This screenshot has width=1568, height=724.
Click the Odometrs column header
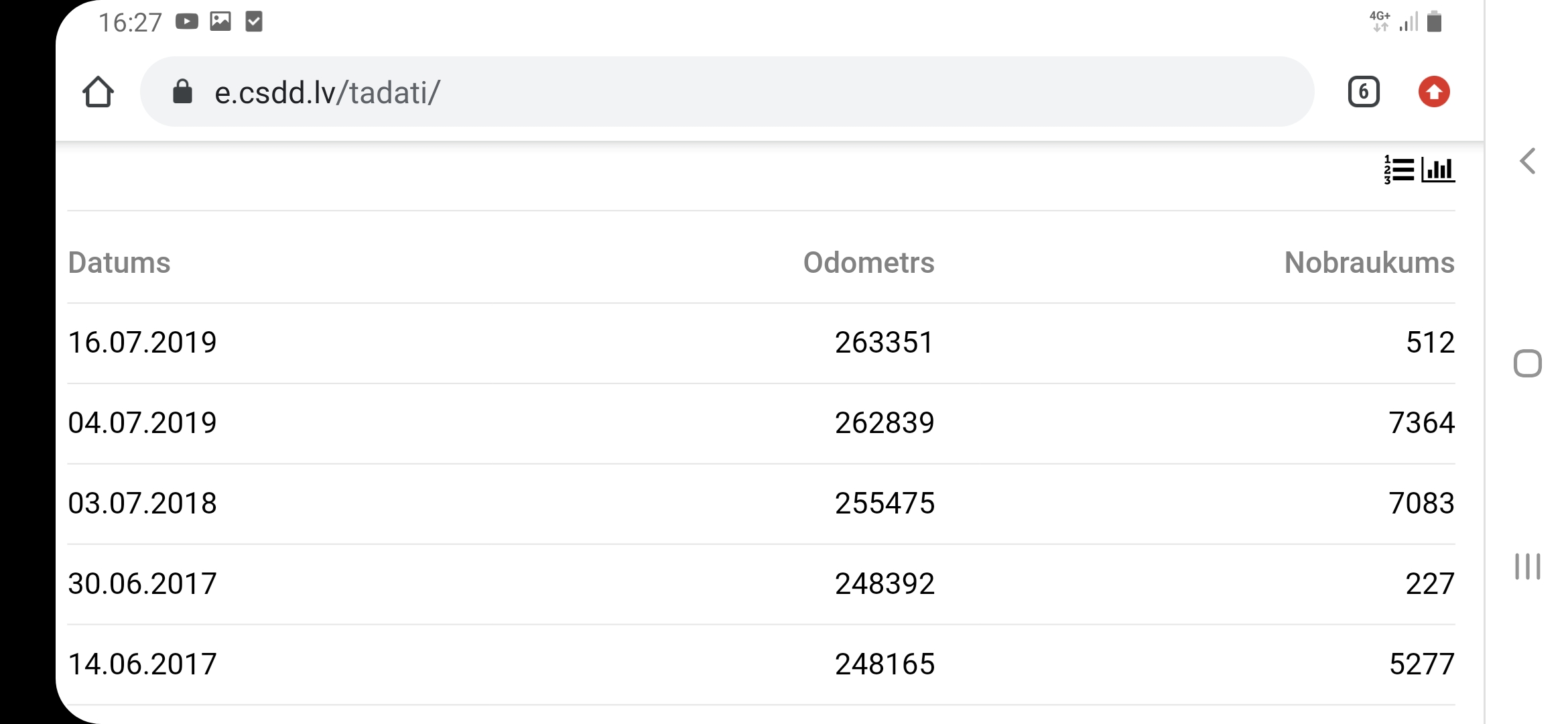(868, 263)
